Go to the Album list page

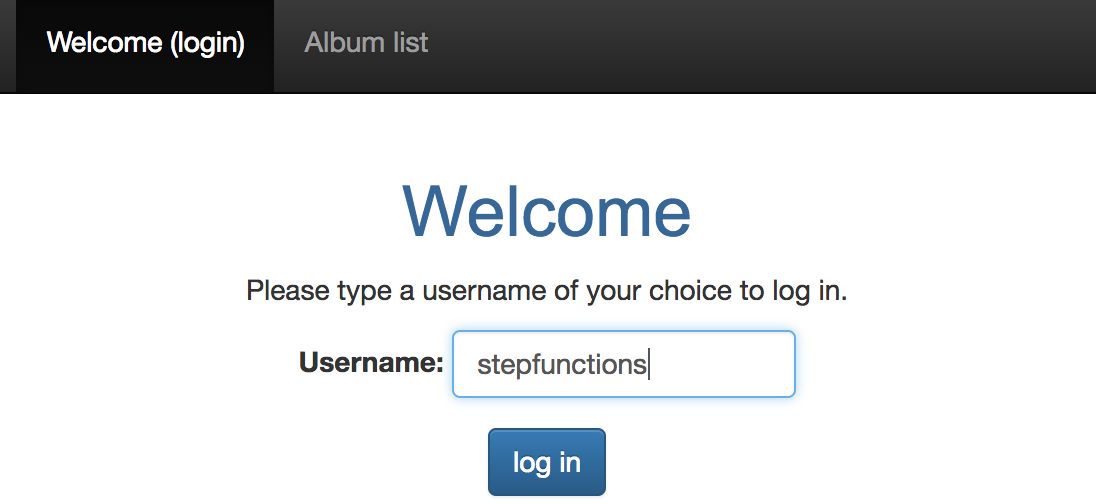click(366, 43)
